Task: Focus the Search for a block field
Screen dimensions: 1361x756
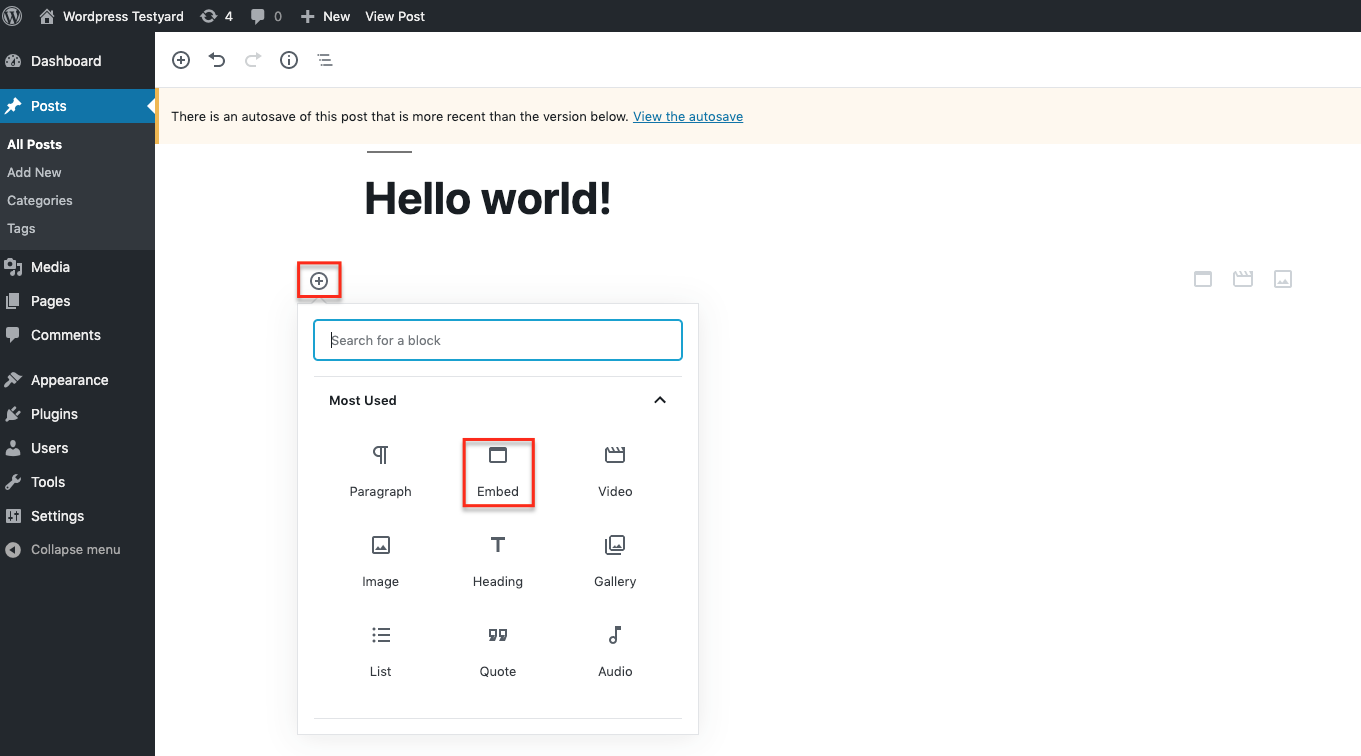Action: click(x=498, y=340)
